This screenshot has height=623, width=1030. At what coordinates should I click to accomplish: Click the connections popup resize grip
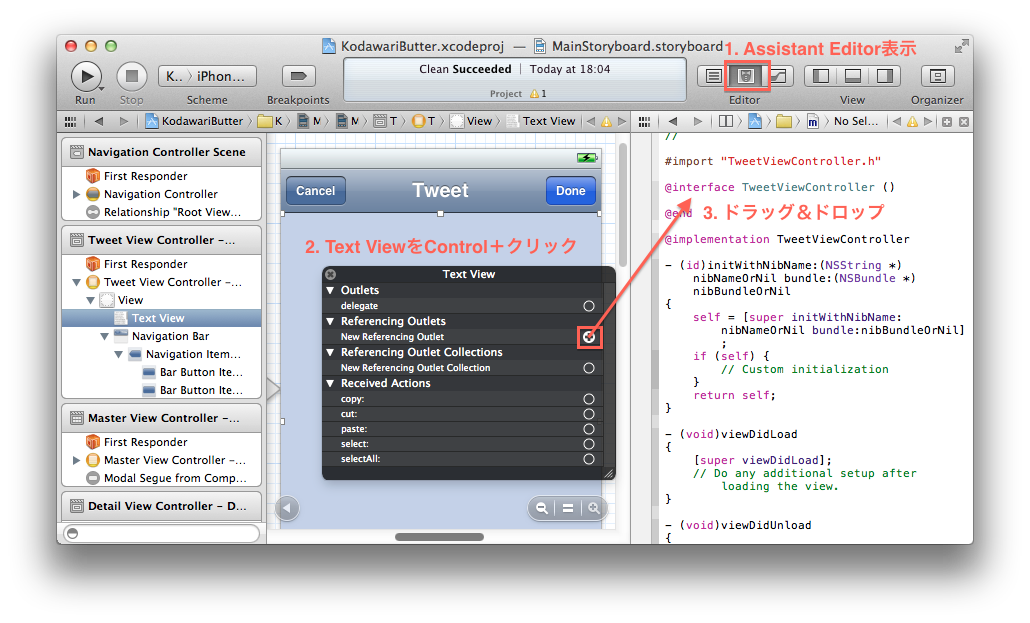[608, 473]
